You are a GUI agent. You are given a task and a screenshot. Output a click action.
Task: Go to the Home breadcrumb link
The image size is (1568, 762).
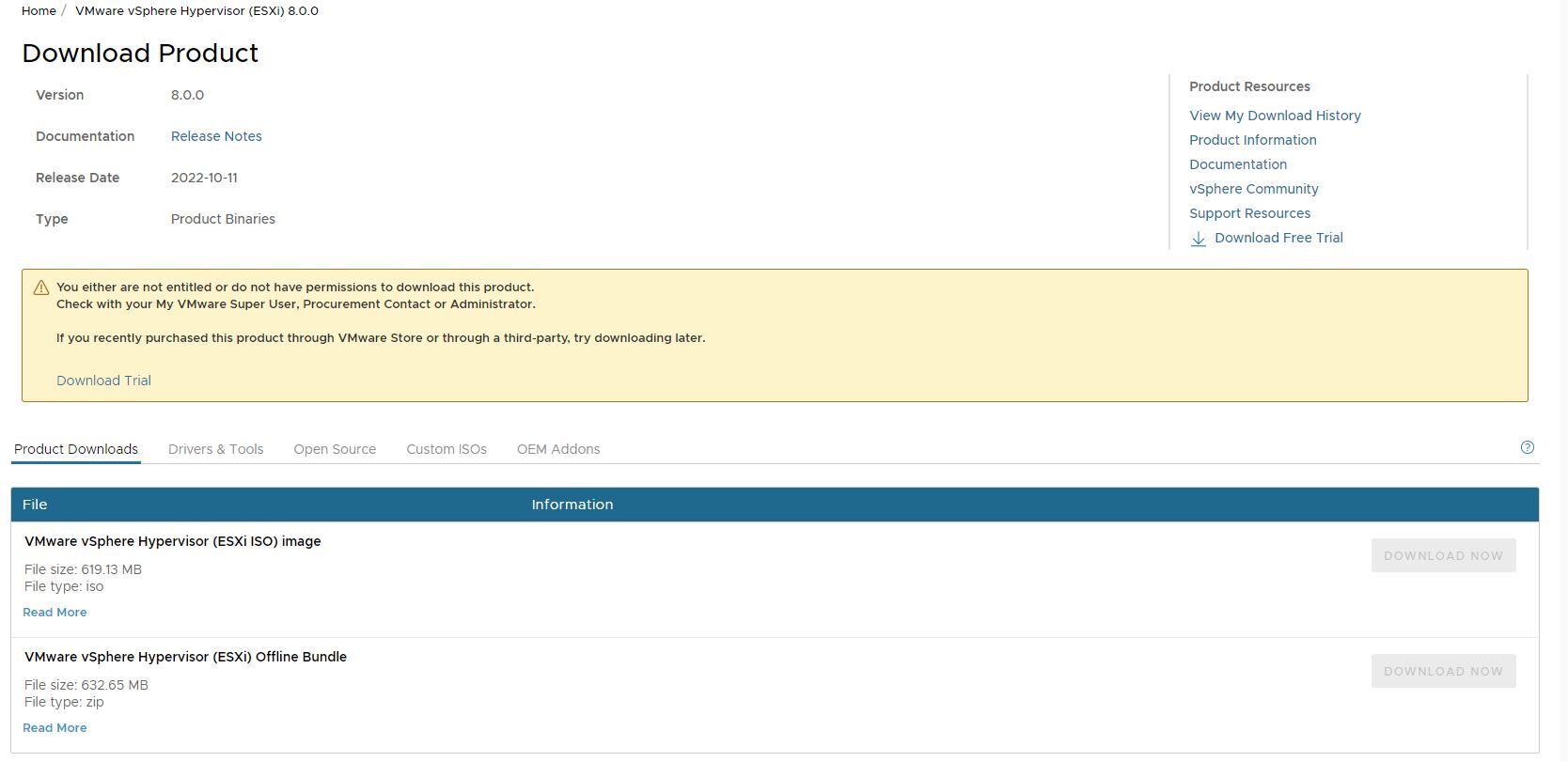coord(39,11)
